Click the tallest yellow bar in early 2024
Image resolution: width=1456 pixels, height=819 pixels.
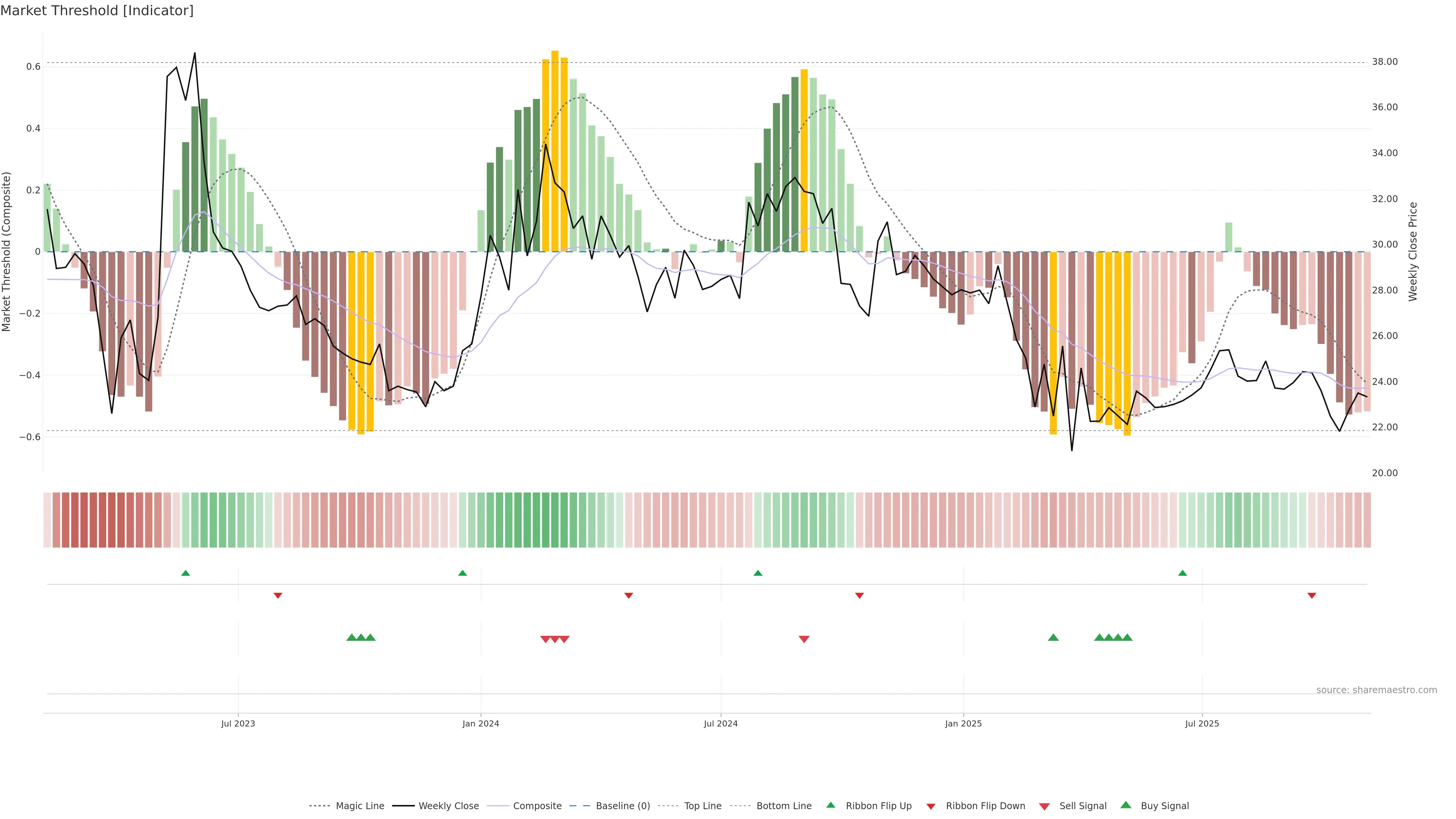click(x=554, y=151)
